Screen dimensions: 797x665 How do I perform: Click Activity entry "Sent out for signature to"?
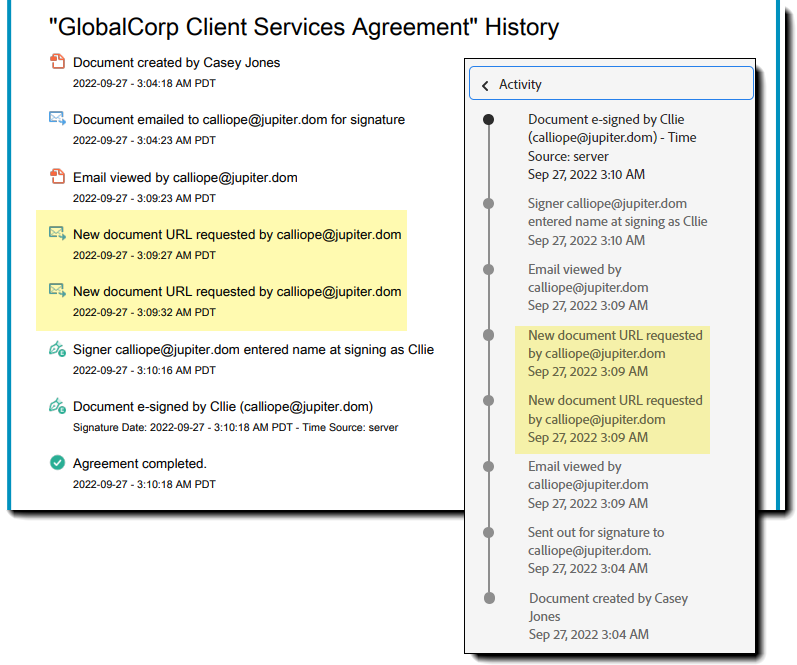point(596,541)
